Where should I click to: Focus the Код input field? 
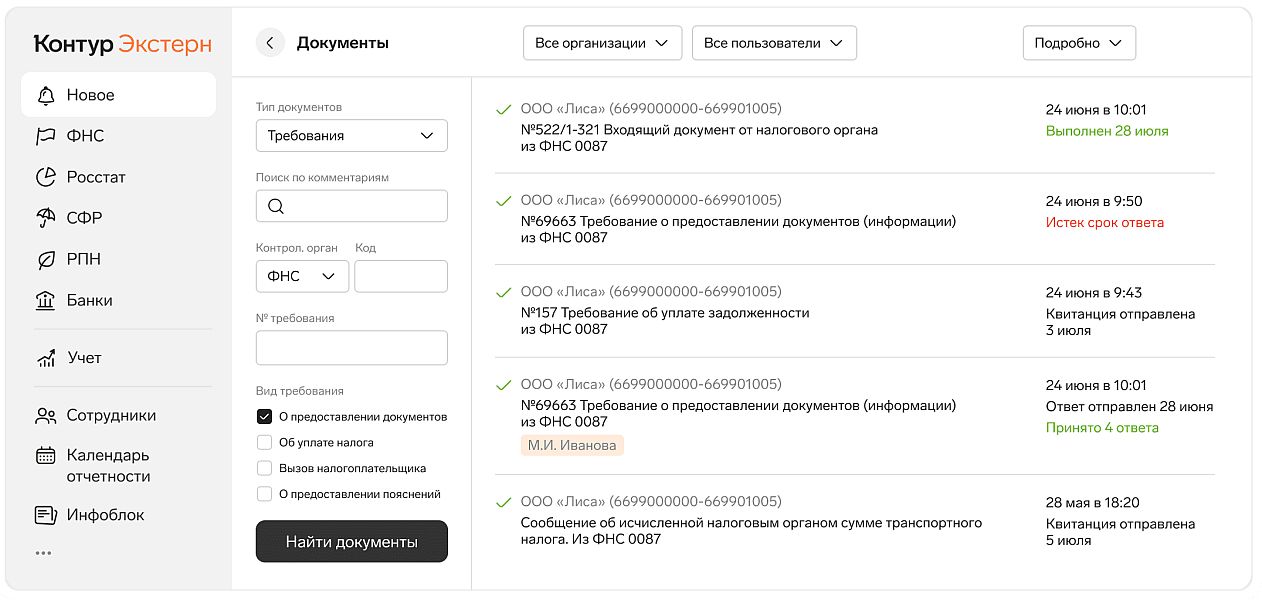[401, 276]
